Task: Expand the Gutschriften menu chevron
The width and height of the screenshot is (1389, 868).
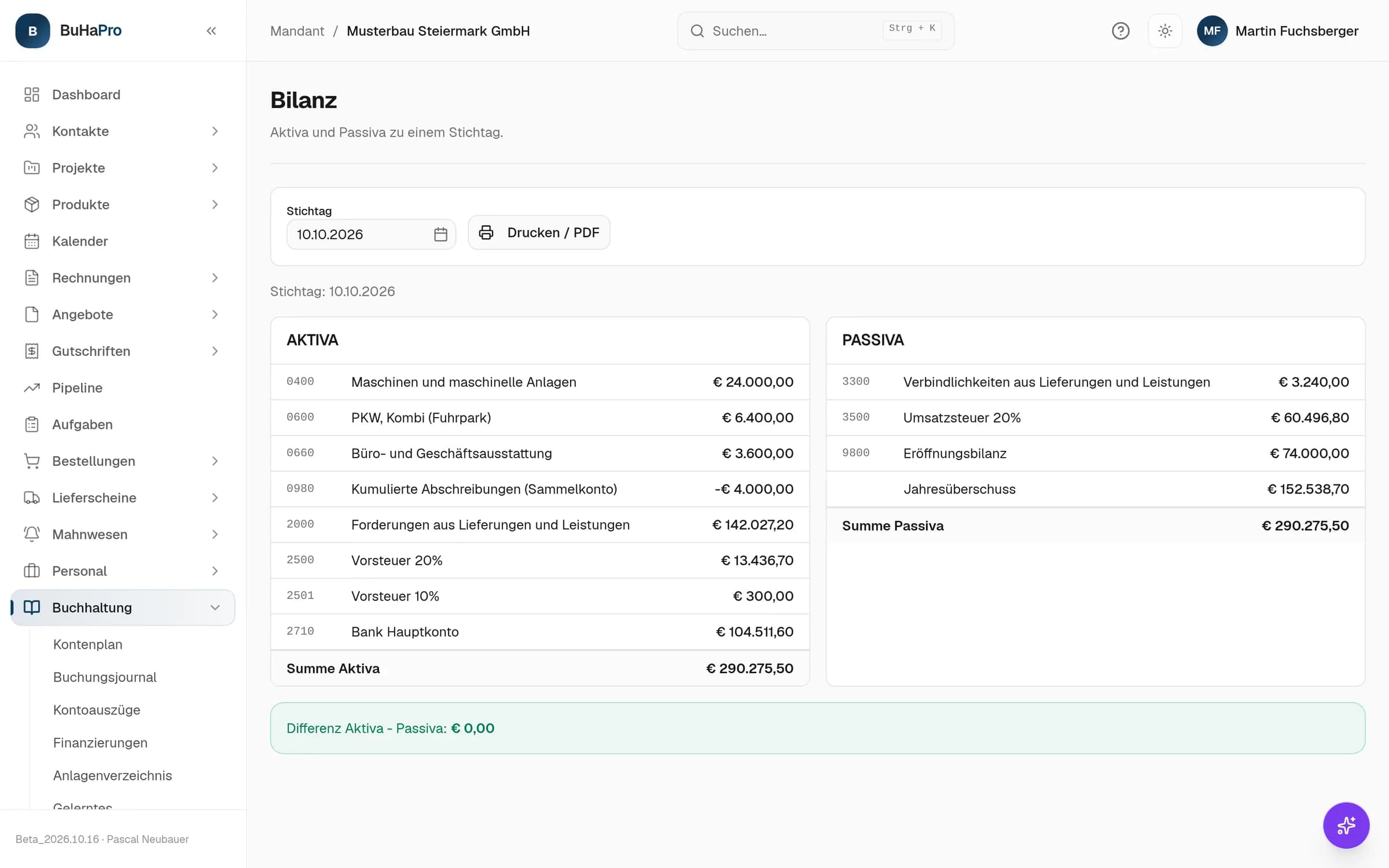Action: click(x=215, y=351)
